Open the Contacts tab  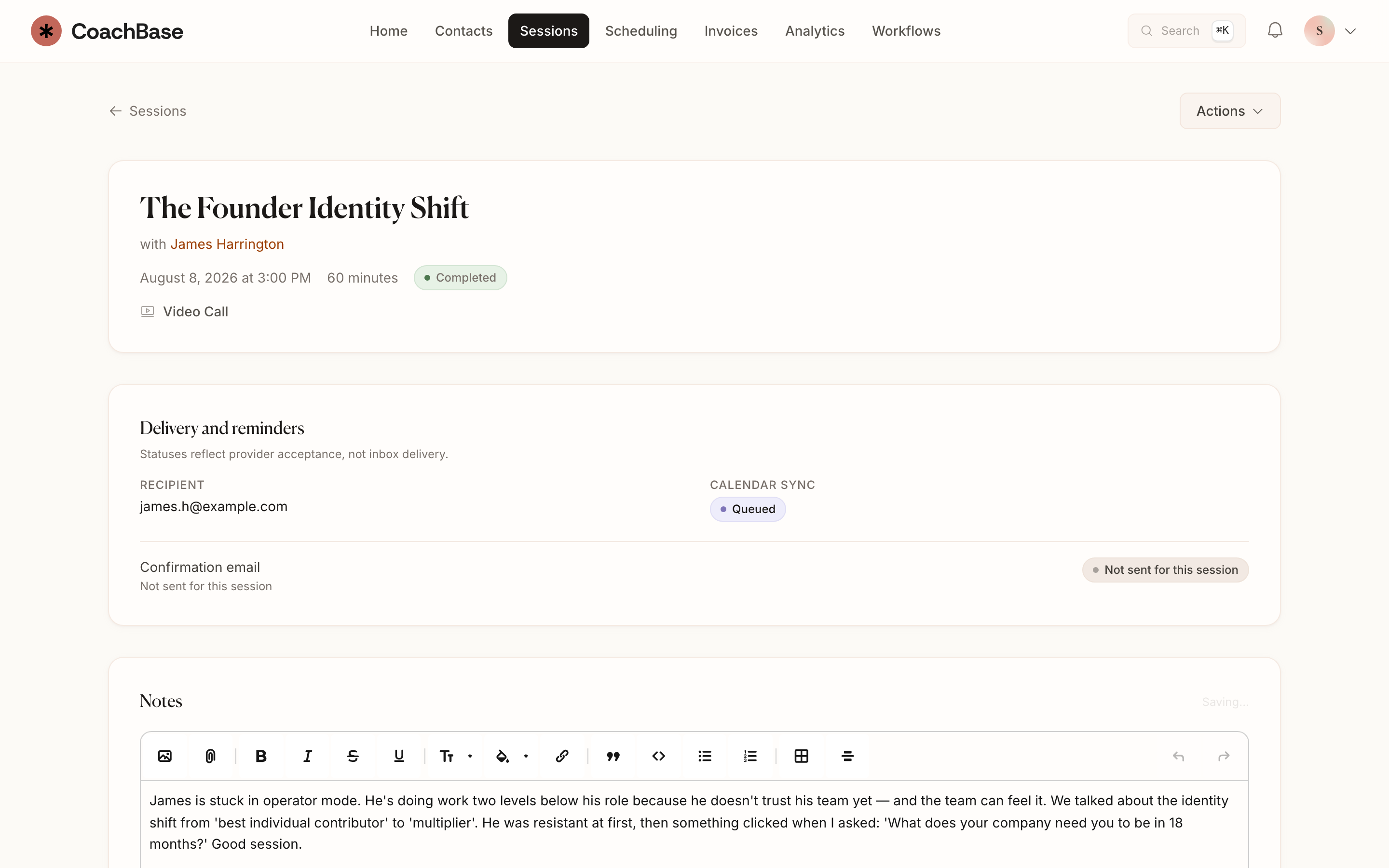pos(464,31)
